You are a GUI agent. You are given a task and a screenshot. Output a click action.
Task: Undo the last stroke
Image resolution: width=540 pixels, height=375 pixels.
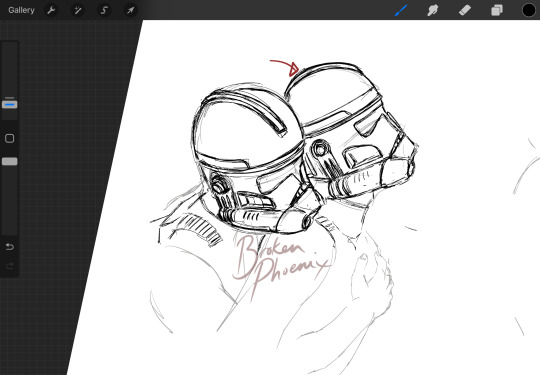coord(10,247)
